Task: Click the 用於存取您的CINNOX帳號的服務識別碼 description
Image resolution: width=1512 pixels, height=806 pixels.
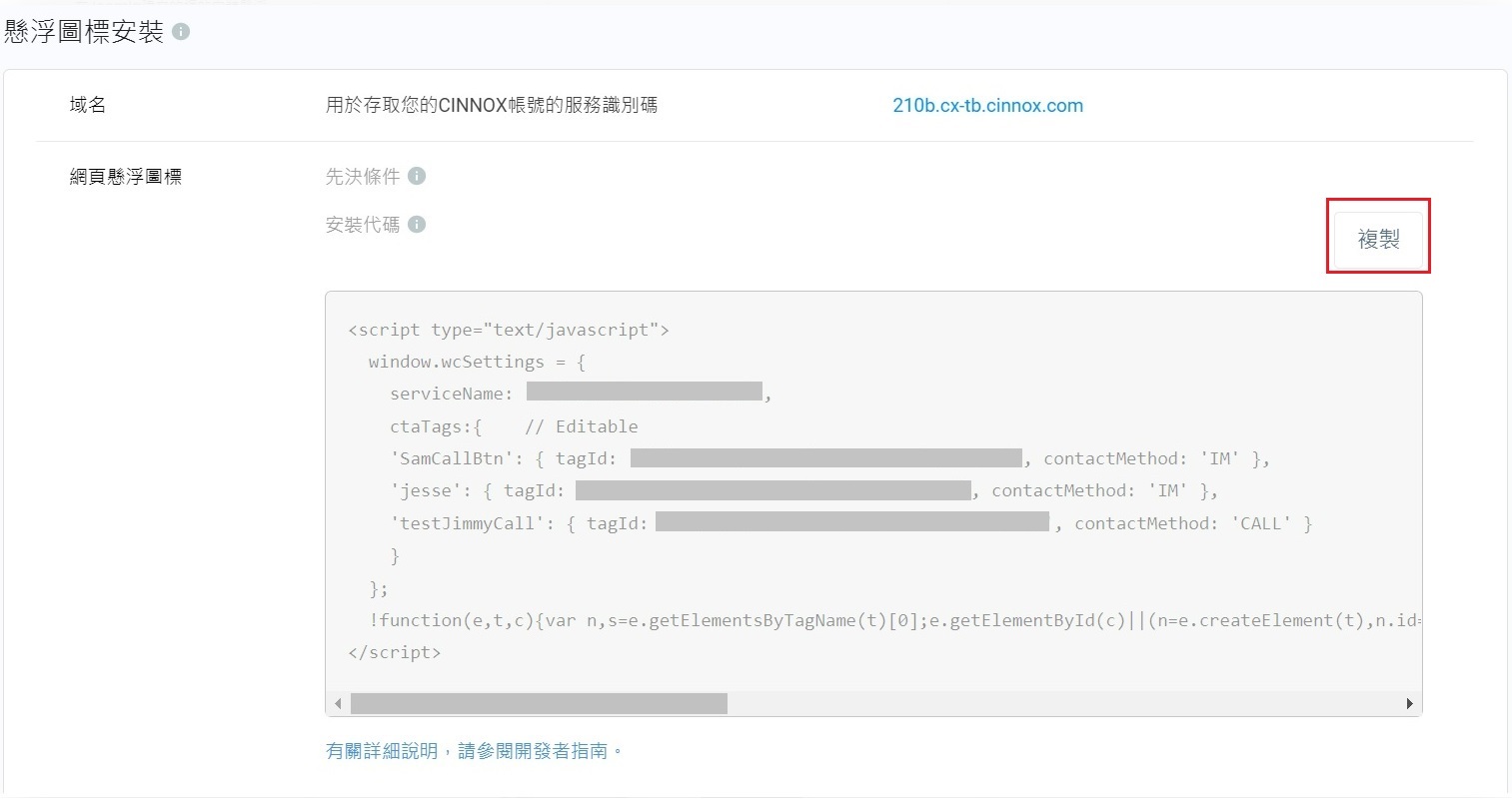Action: (x=492, y=105)
